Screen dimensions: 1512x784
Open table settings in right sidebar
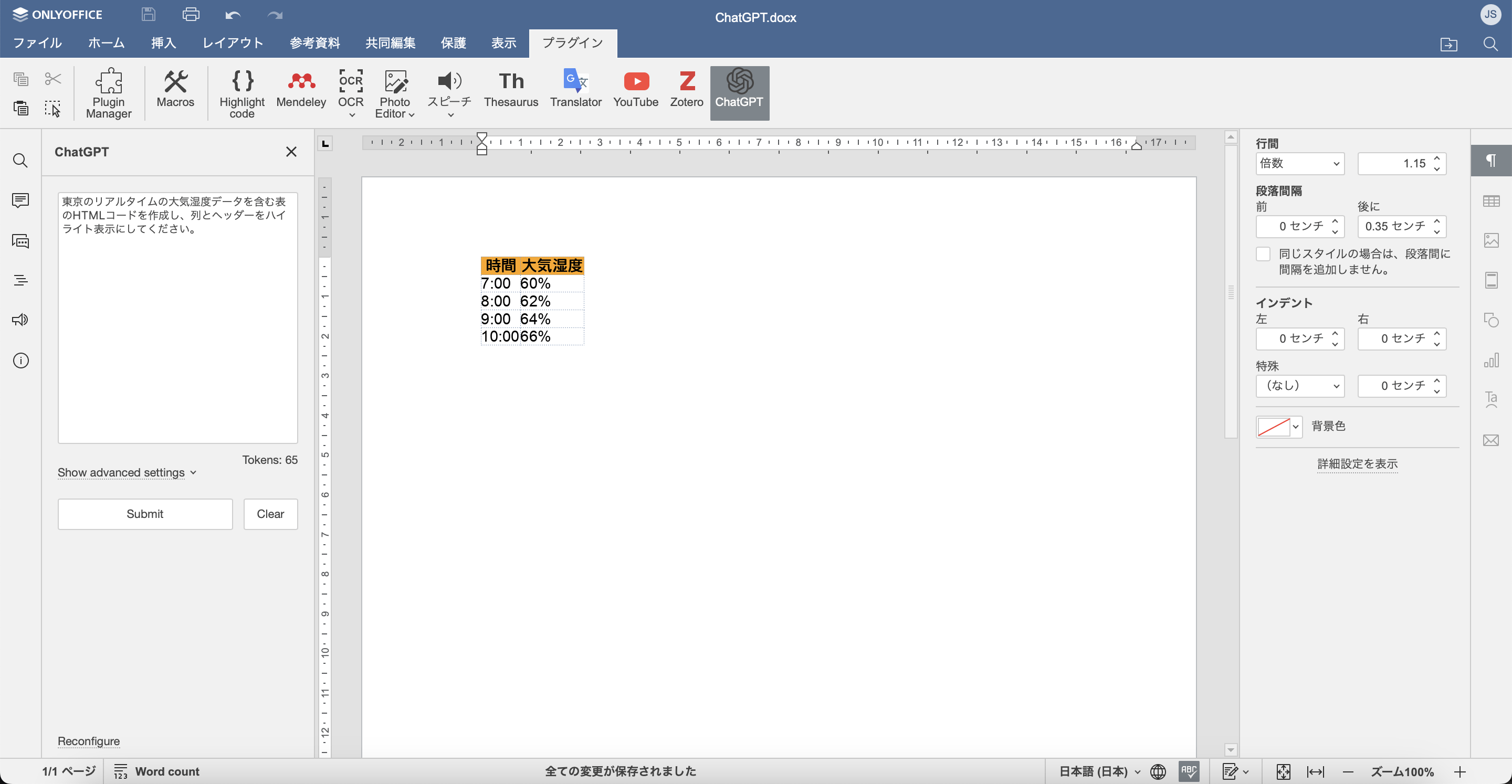[1491, 202]
